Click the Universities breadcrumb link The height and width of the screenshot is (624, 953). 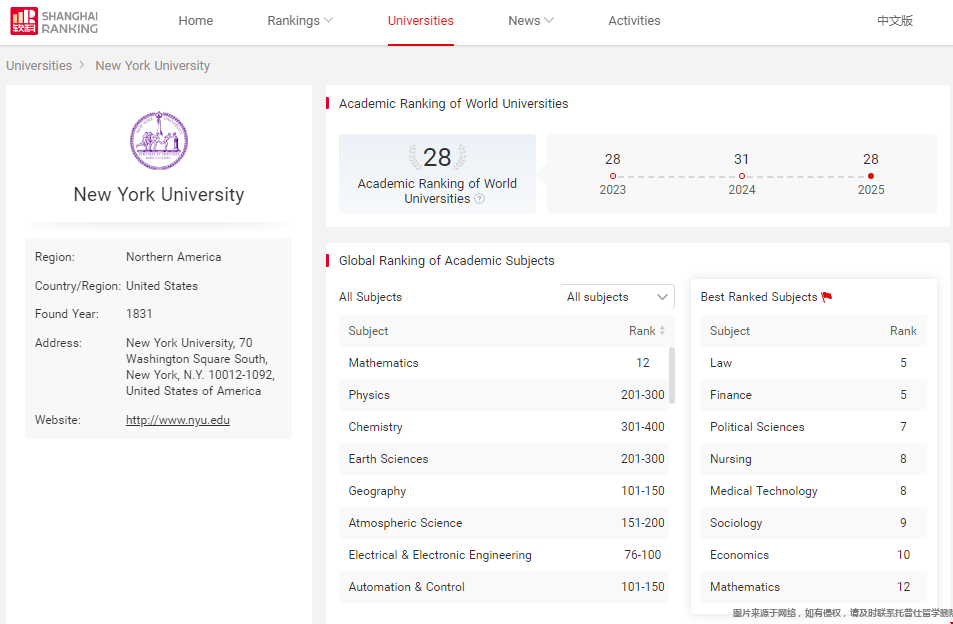[39, 65]
